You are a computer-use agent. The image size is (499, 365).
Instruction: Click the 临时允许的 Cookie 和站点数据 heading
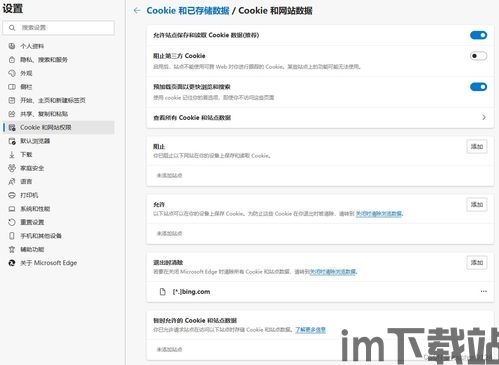pyautogui.click(x=195, y=321)
